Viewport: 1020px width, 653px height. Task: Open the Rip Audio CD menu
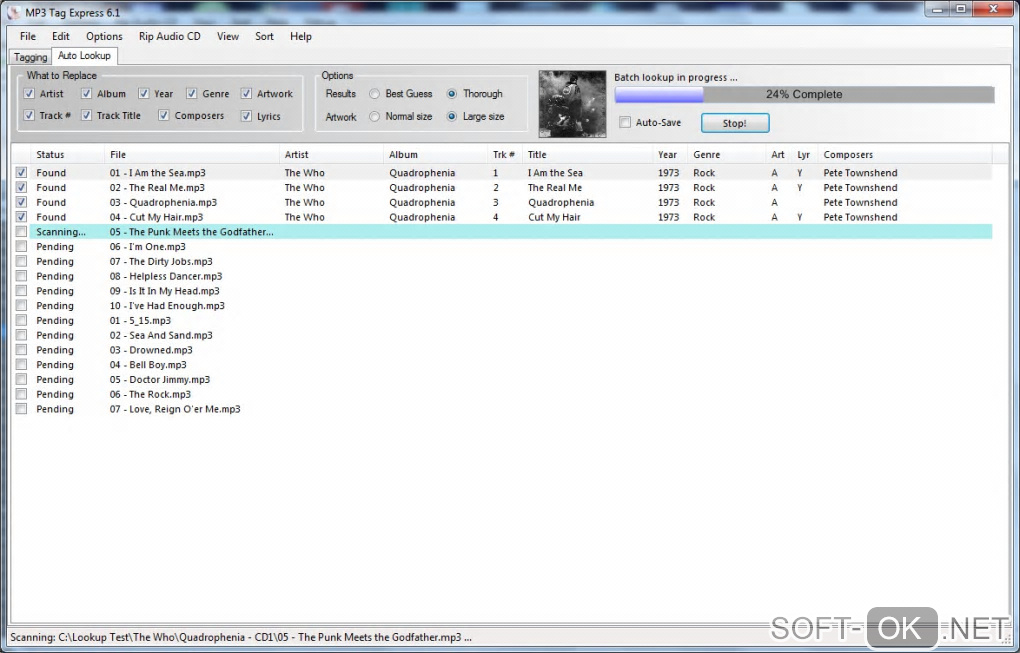point(170,36)
